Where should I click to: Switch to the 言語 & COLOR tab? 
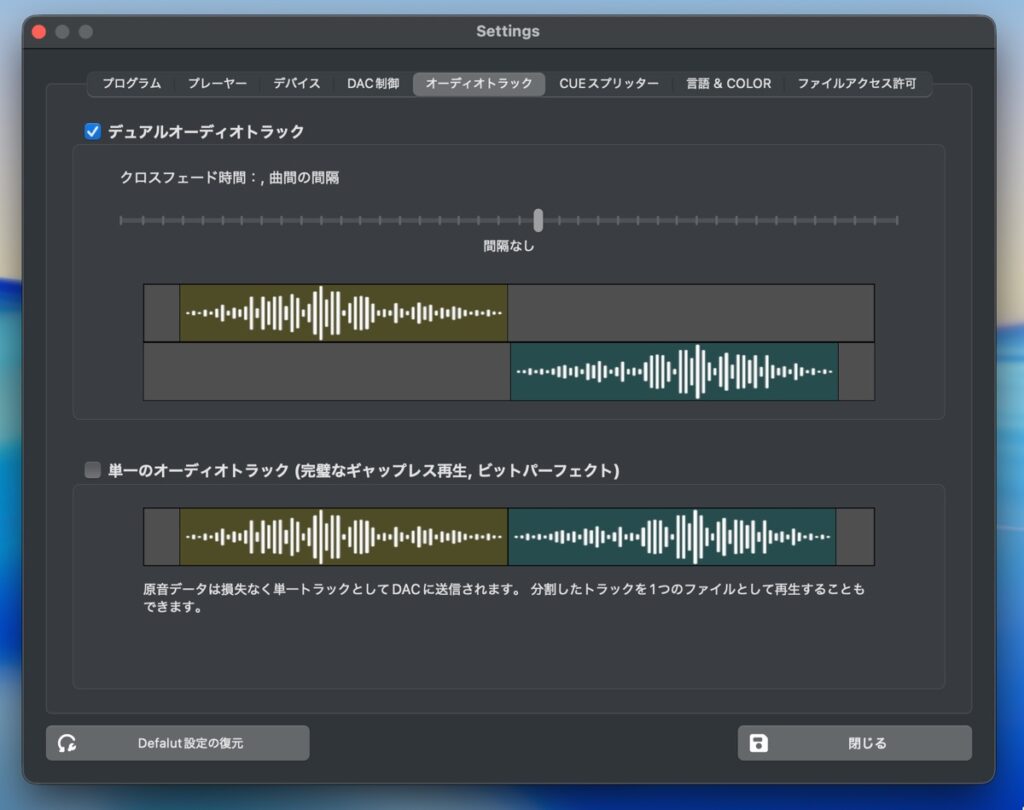728,84
